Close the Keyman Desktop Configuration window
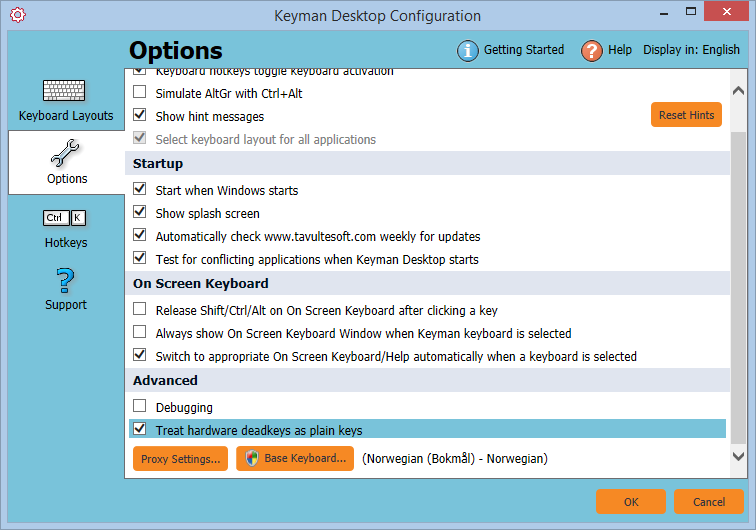This screenshot has height=530, width=756. (727, 12)
